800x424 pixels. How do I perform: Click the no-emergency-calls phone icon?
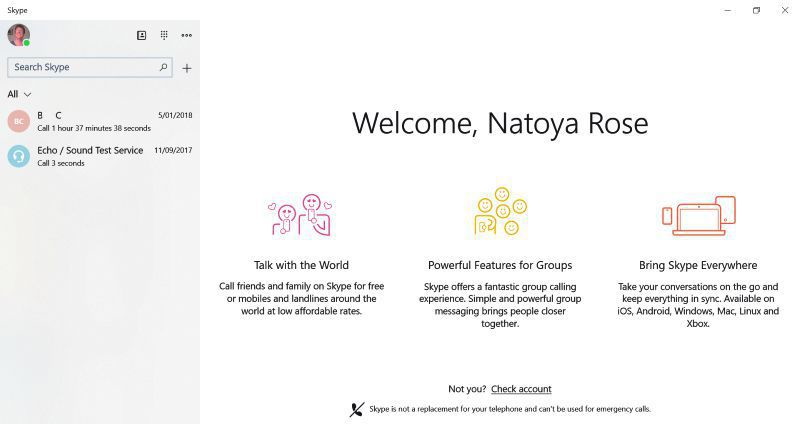pyautogui.click(x=357, y=409)
